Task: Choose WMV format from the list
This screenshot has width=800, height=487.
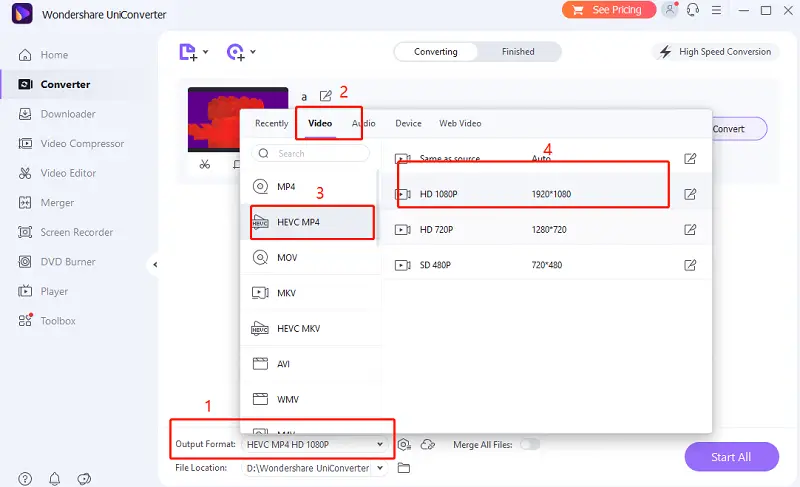Action: point(310,399)
